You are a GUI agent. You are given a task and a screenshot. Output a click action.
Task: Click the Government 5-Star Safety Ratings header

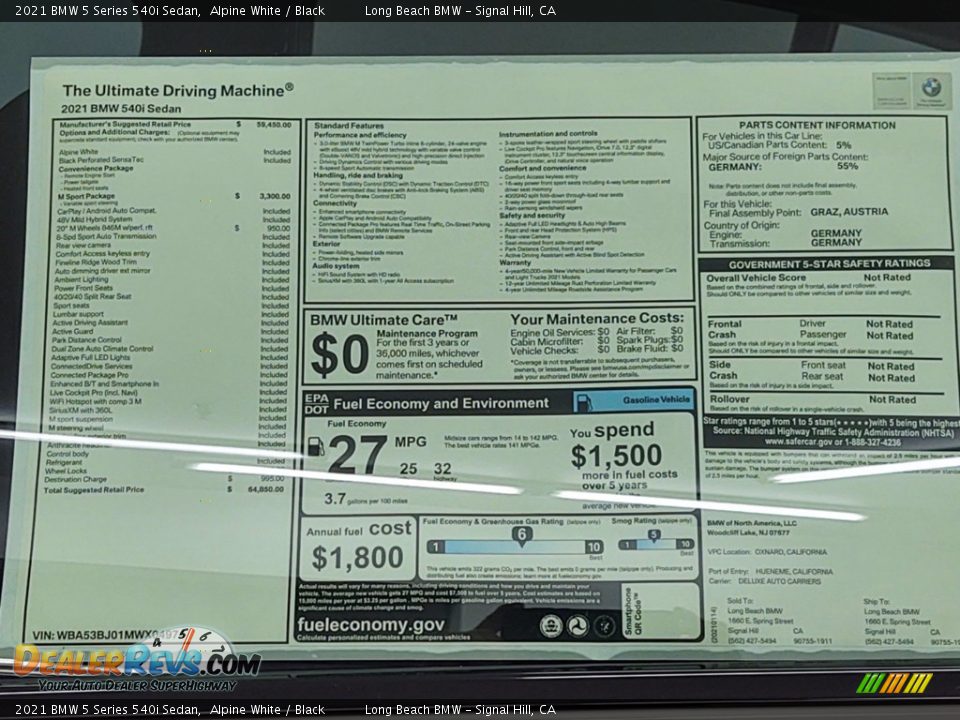[830, 264]
